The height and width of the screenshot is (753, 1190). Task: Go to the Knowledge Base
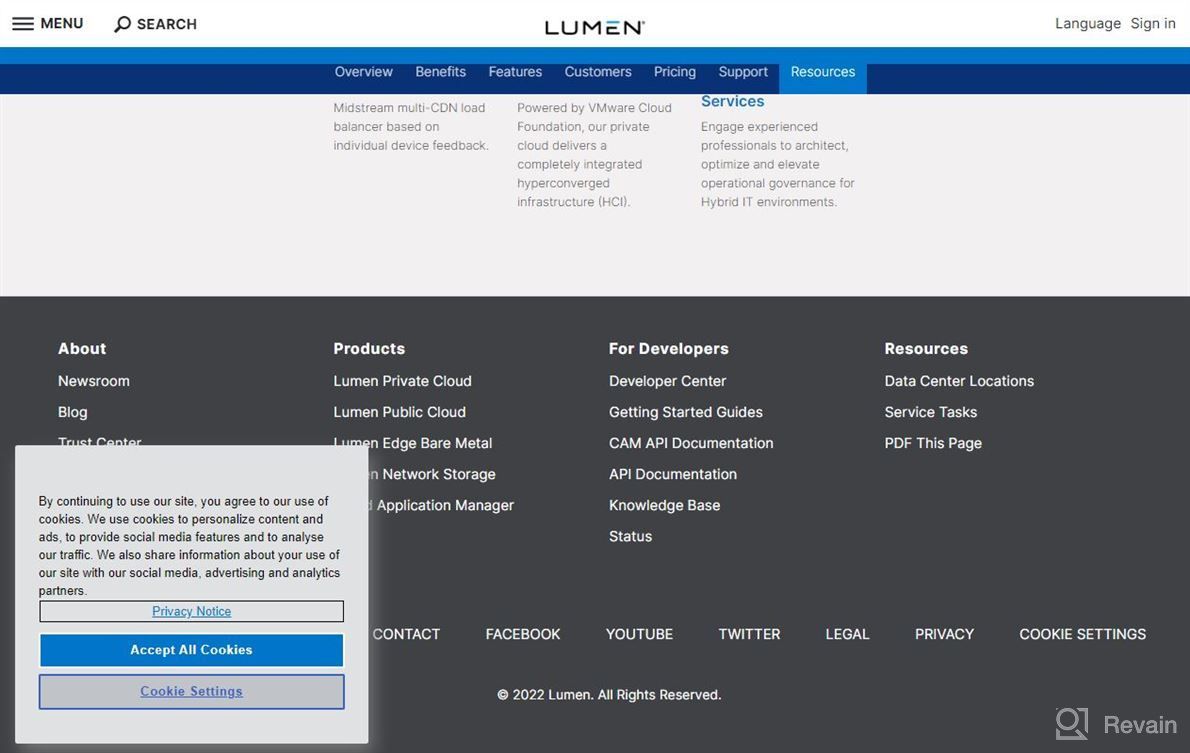(x=664, y=506)
